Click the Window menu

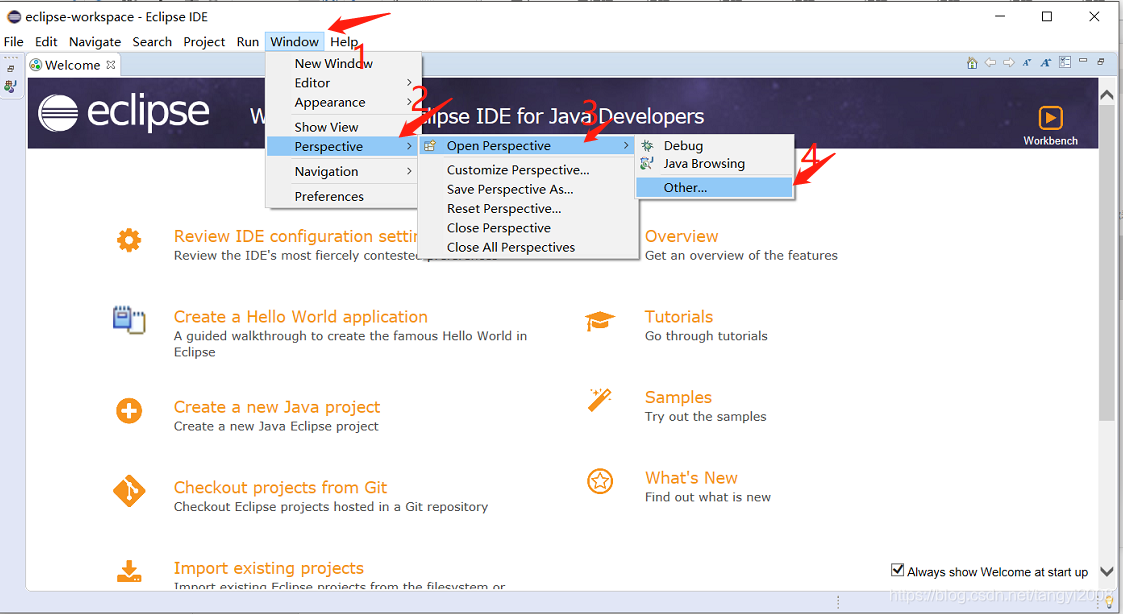pyautogui.click(x=294, y=42)
